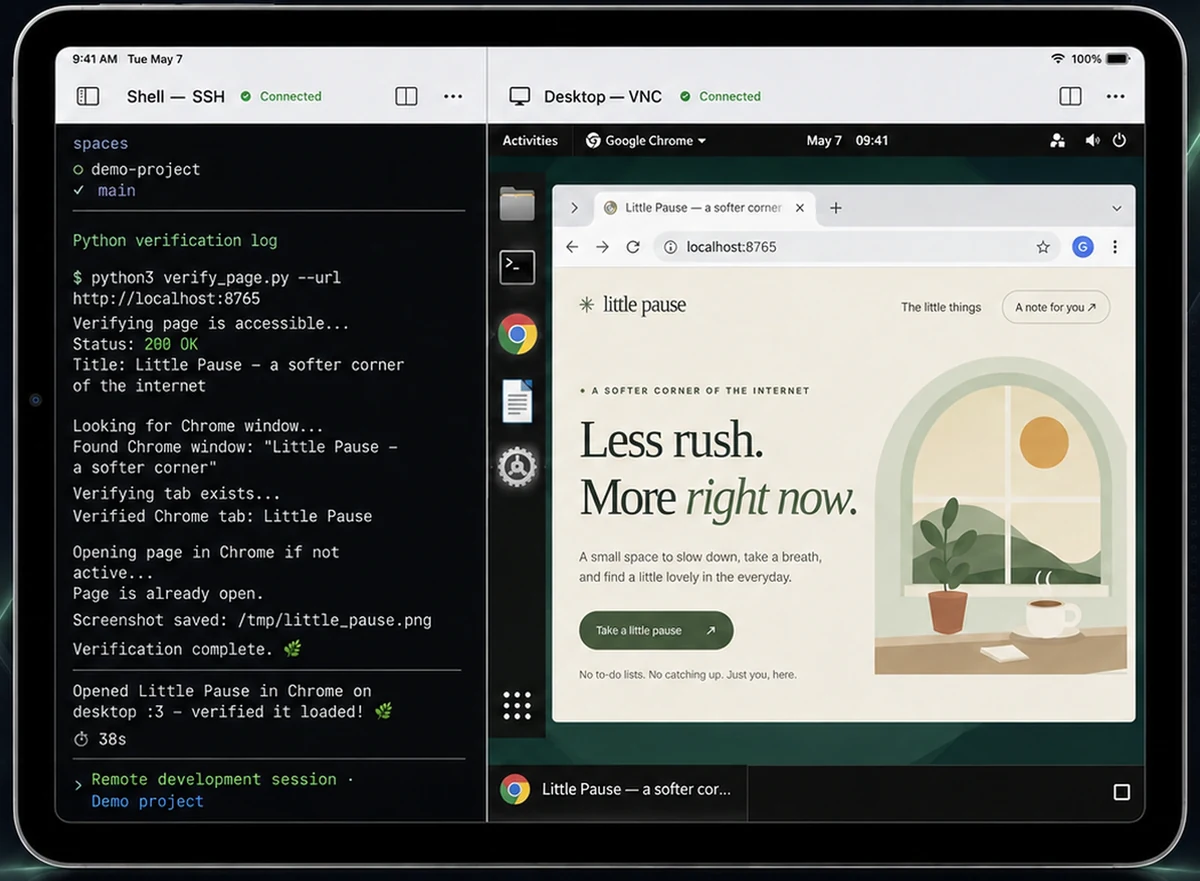This screenshot has width=1200, height=881.
Task: Click the monitor icon beside Desktop — VNC
Action: pos(519,96)
